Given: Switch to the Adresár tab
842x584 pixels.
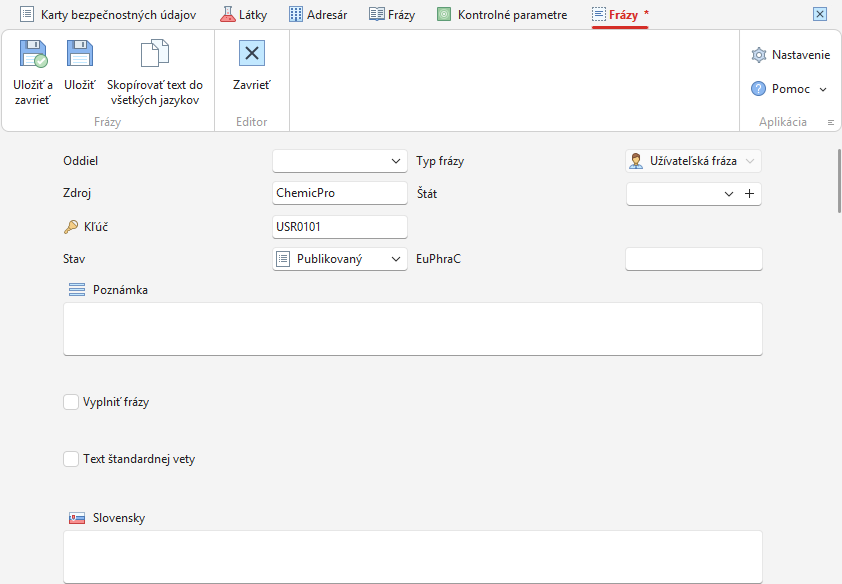Looking at the screenshot, I should coord(318,14).
